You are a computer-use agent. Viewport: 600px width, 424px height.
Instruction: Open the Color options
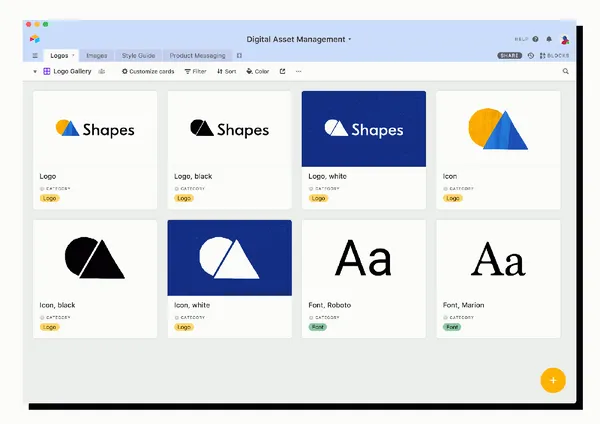[x=258, y=71]
